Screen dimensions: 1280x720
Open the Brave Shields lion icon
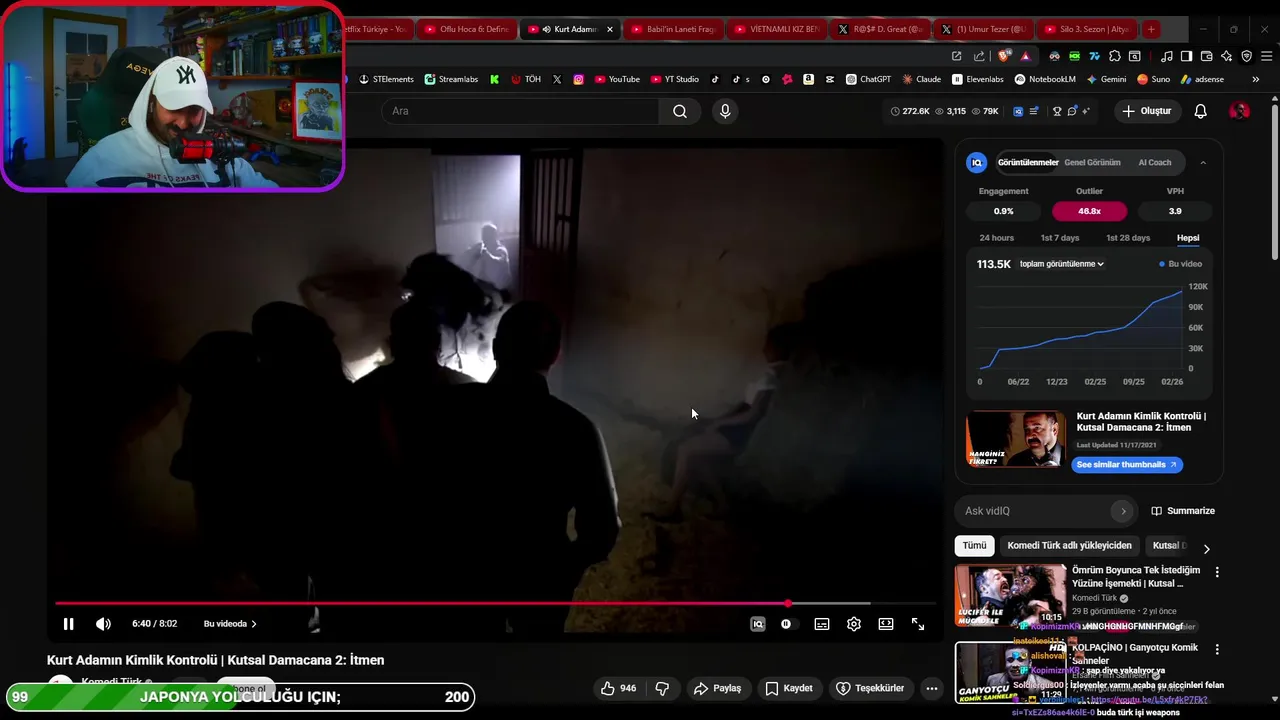pyautogui.click(x=1005, y=56)
